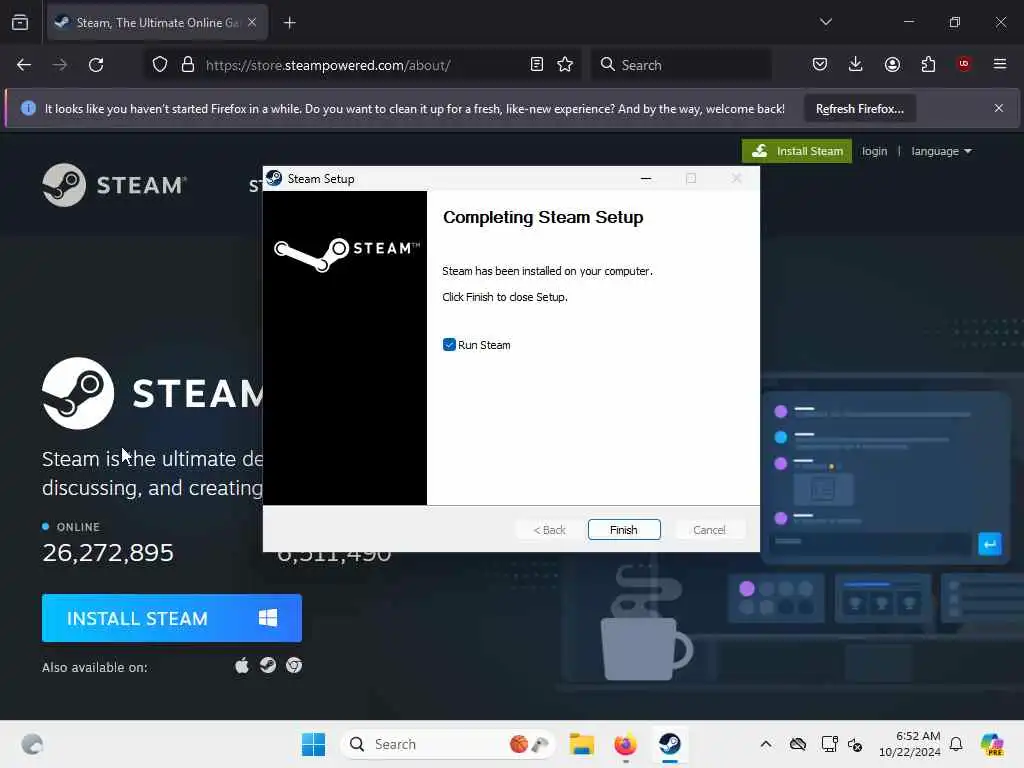Click the green Install Steam header button
Viewport: 1024px width, 768px height.
pos(797,151)
